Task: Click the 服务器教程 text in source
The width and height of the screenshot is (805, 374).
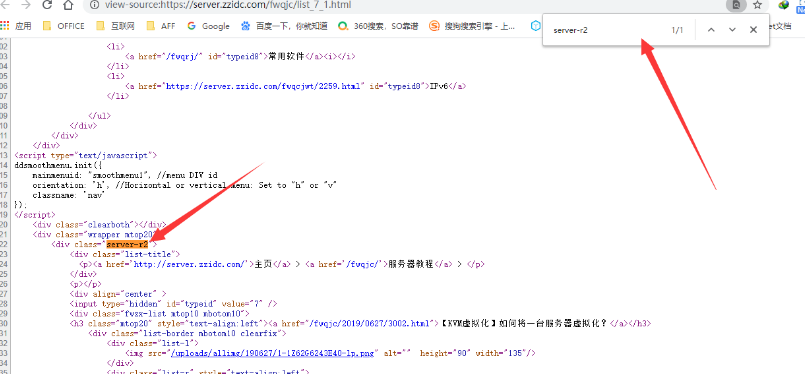Action: (411, 264)
